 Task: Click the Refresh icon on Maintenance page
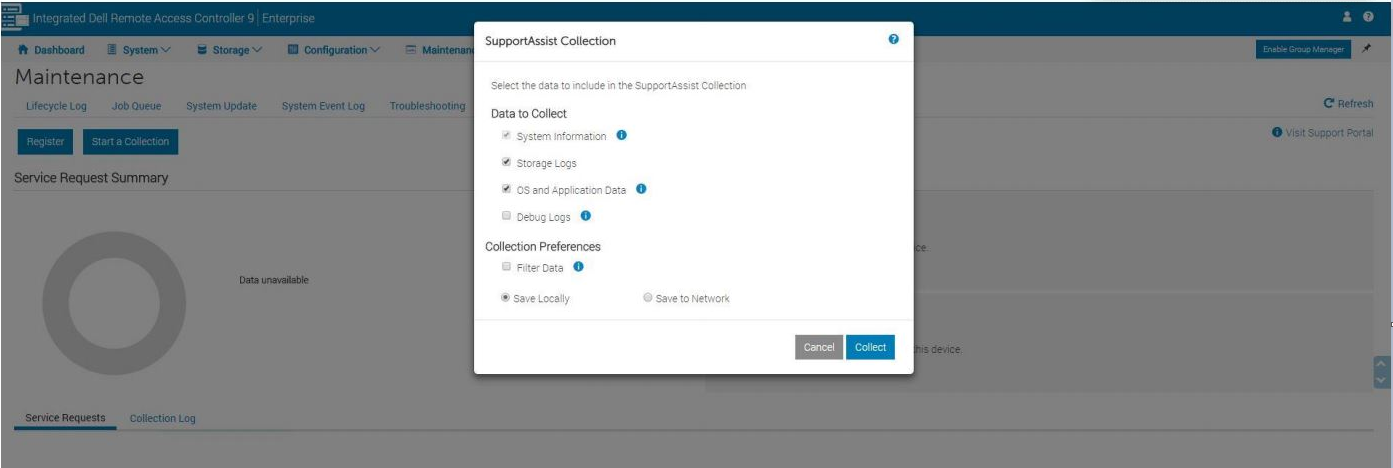(1329, 103)
